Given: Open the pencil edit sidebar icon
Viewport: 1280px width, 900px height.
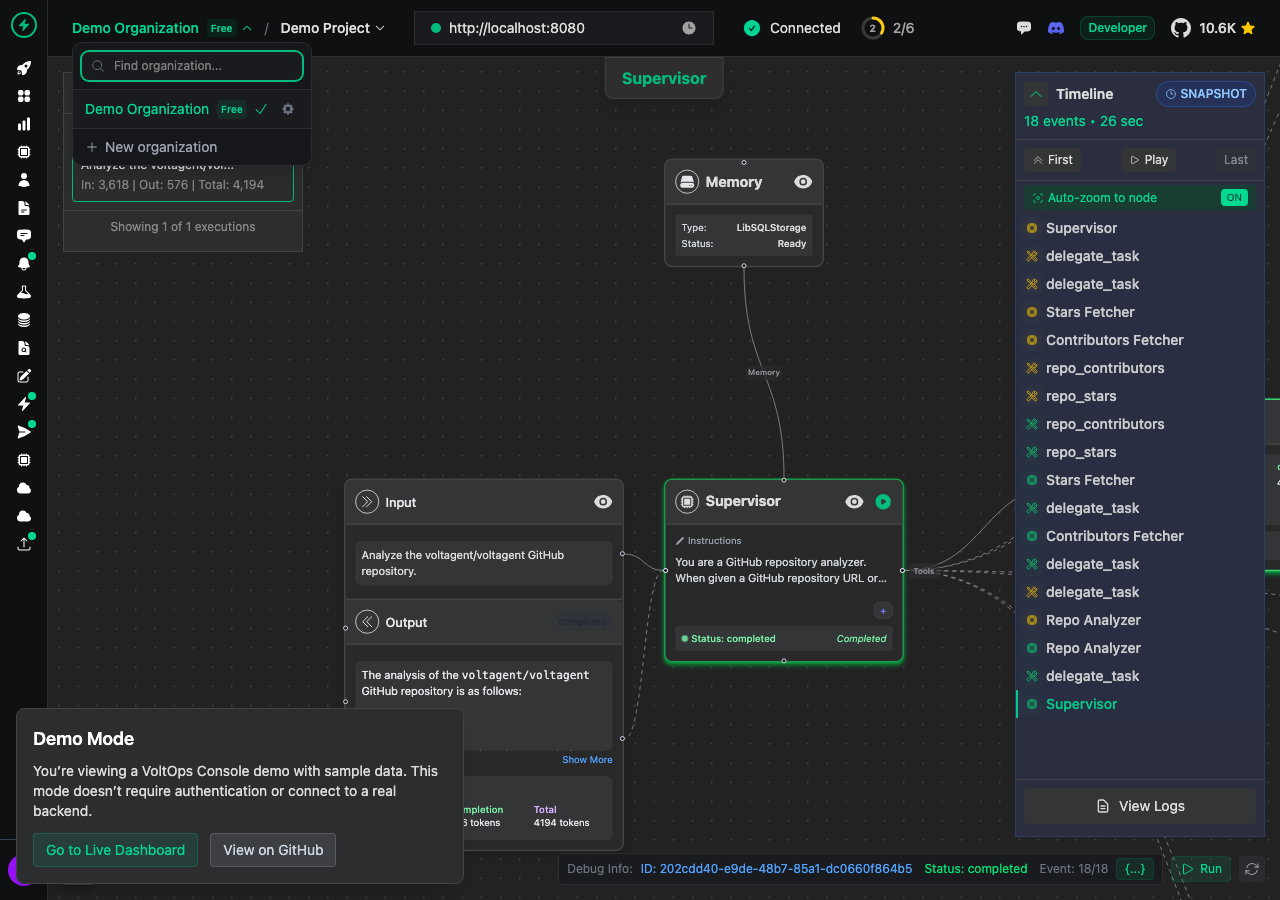Looking at the screenshot, I should [24, 376].
